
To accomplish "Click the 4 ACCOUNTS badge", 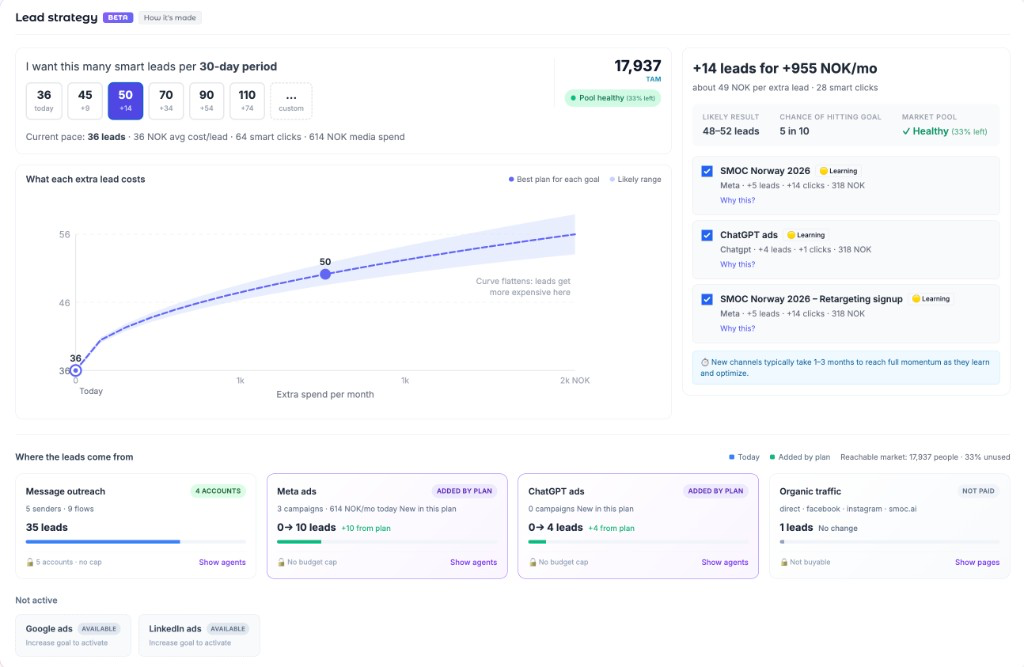I will tap(218, 491).
